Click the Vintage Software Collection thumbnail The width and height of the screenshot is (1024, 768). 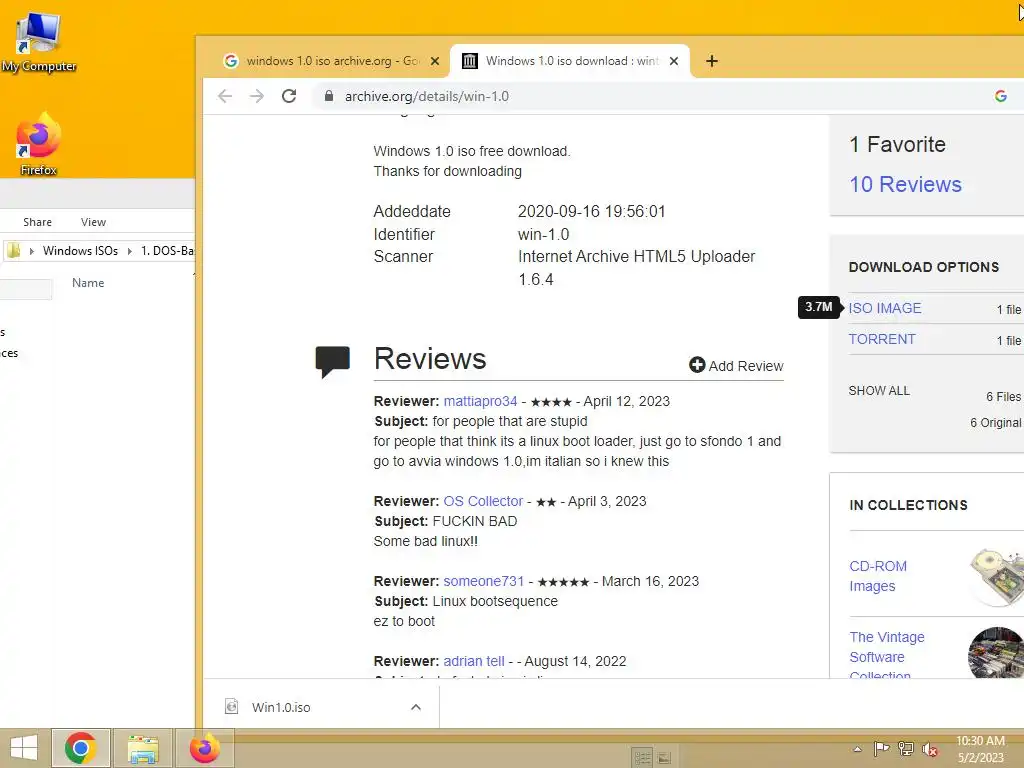pos(996,652)
